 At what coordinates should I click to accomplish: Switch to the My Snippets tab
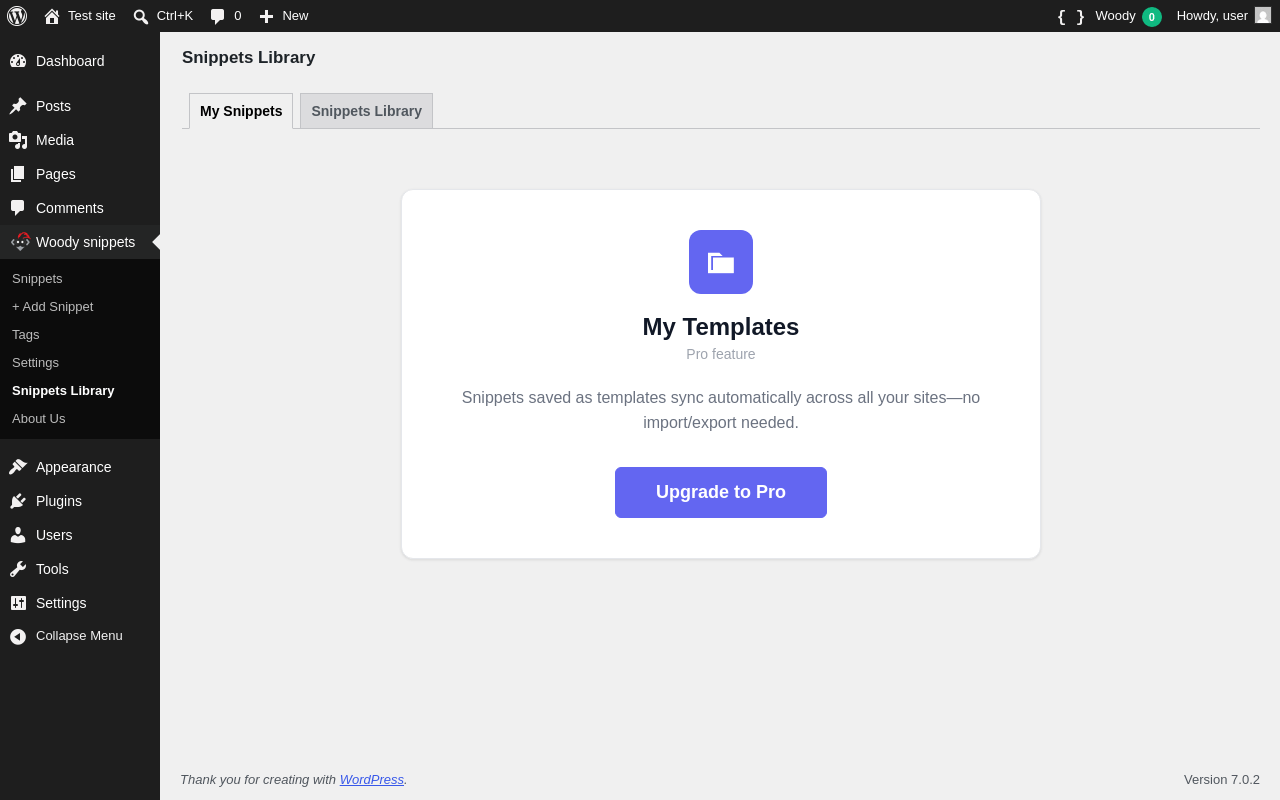click(241, 111)
